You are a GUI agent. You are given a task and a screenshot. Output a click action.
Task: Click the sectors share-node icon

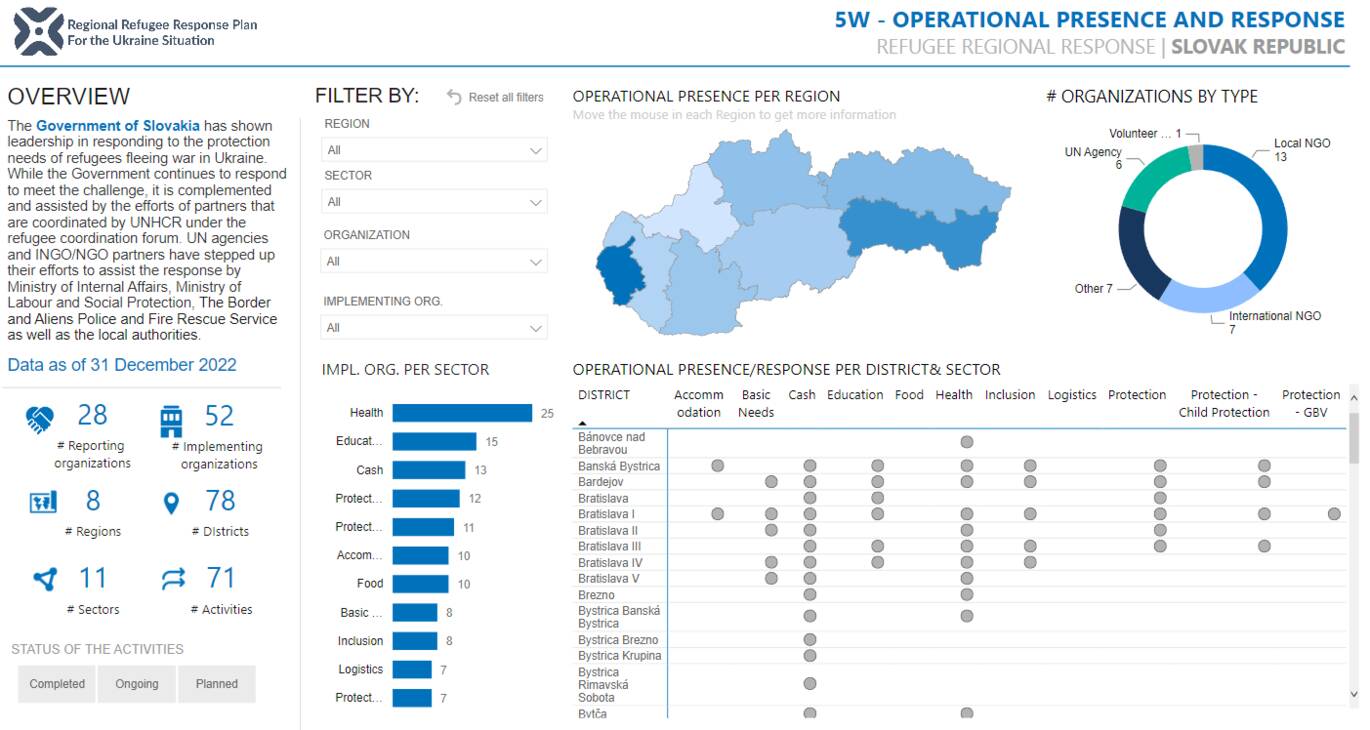tap(44, 579)
